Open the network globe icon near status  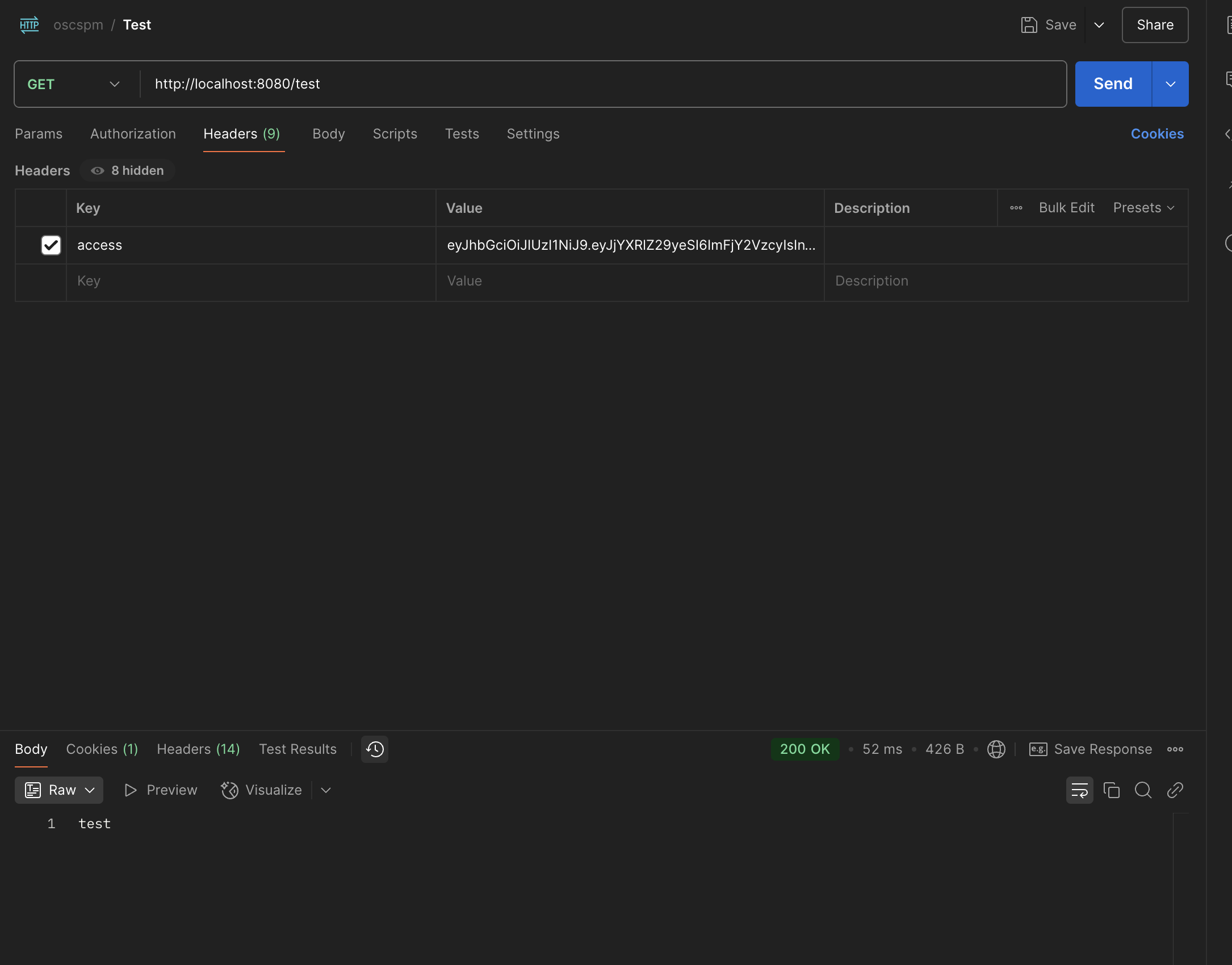click(996, 749)
